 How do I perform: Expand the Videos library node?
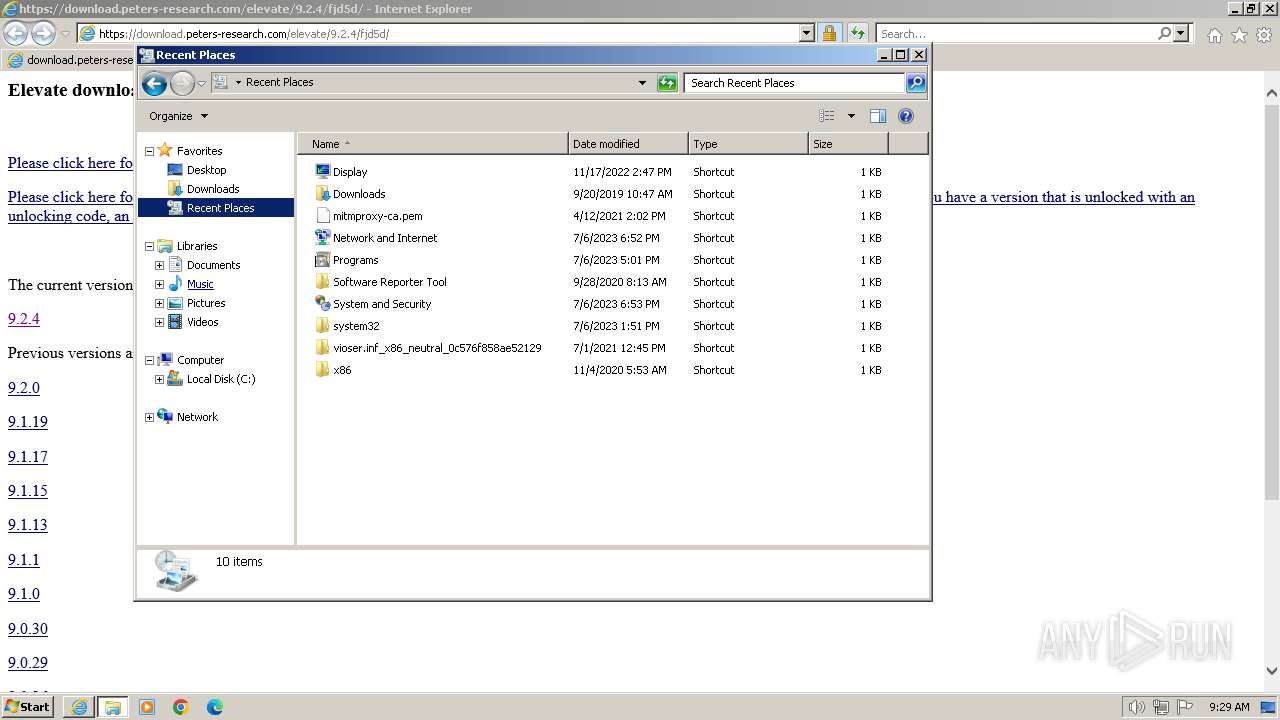(159, 322)
